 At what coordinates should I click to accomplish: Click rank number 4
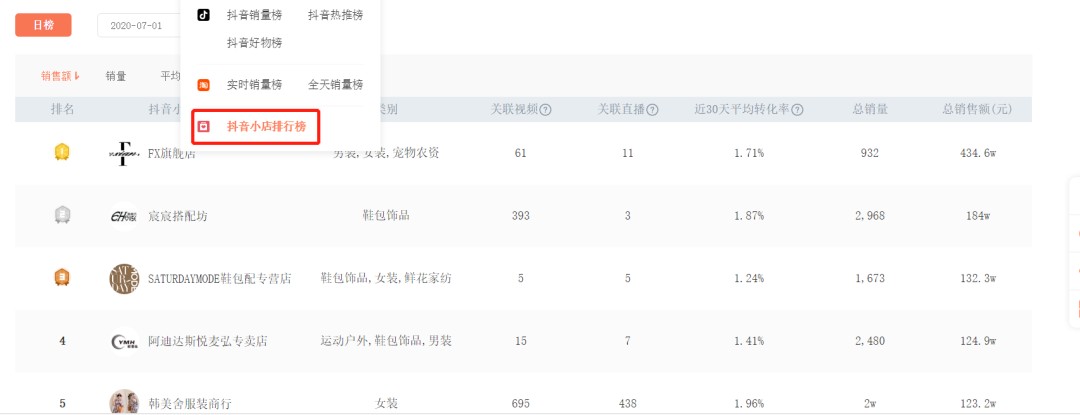click(x=62, y=341)
